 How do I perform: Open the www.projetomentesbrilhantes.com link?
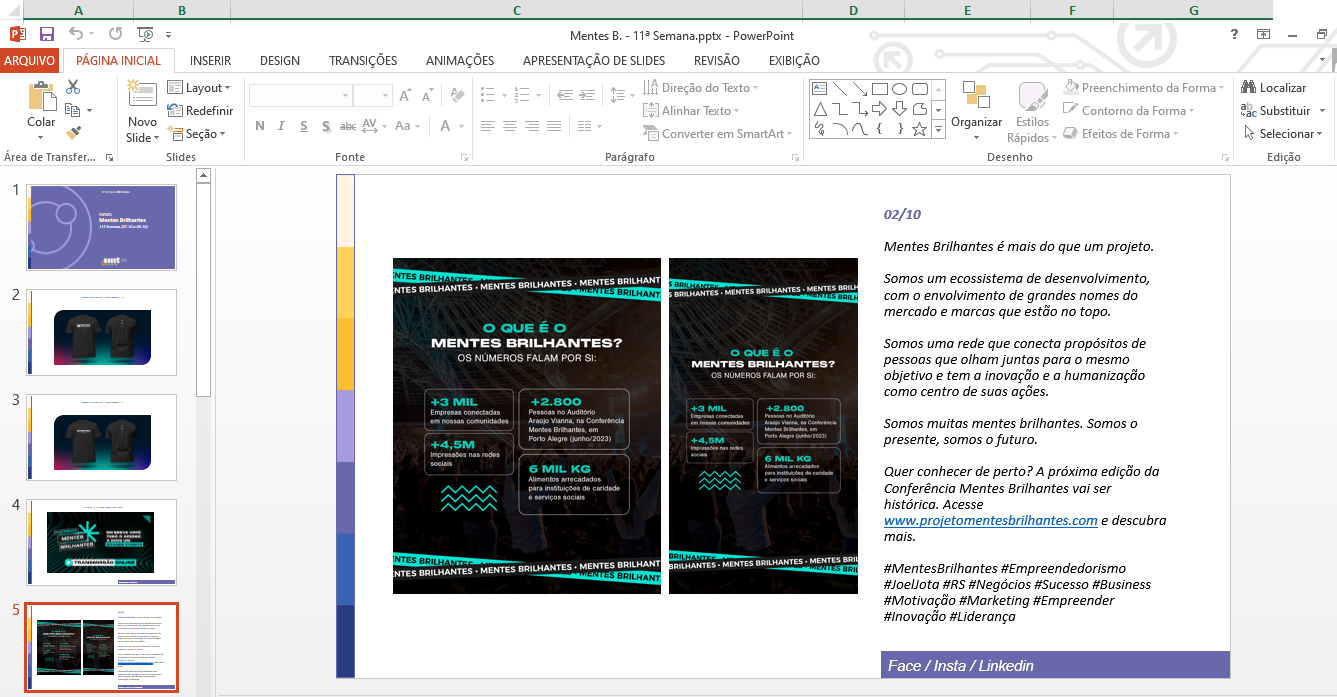990,520
